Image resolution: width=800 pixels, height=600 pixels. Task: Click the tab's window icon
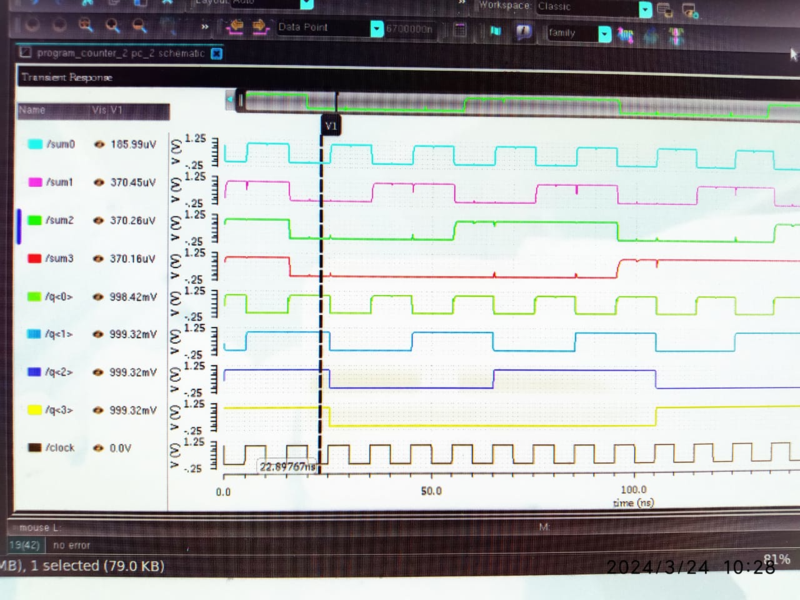26,52
